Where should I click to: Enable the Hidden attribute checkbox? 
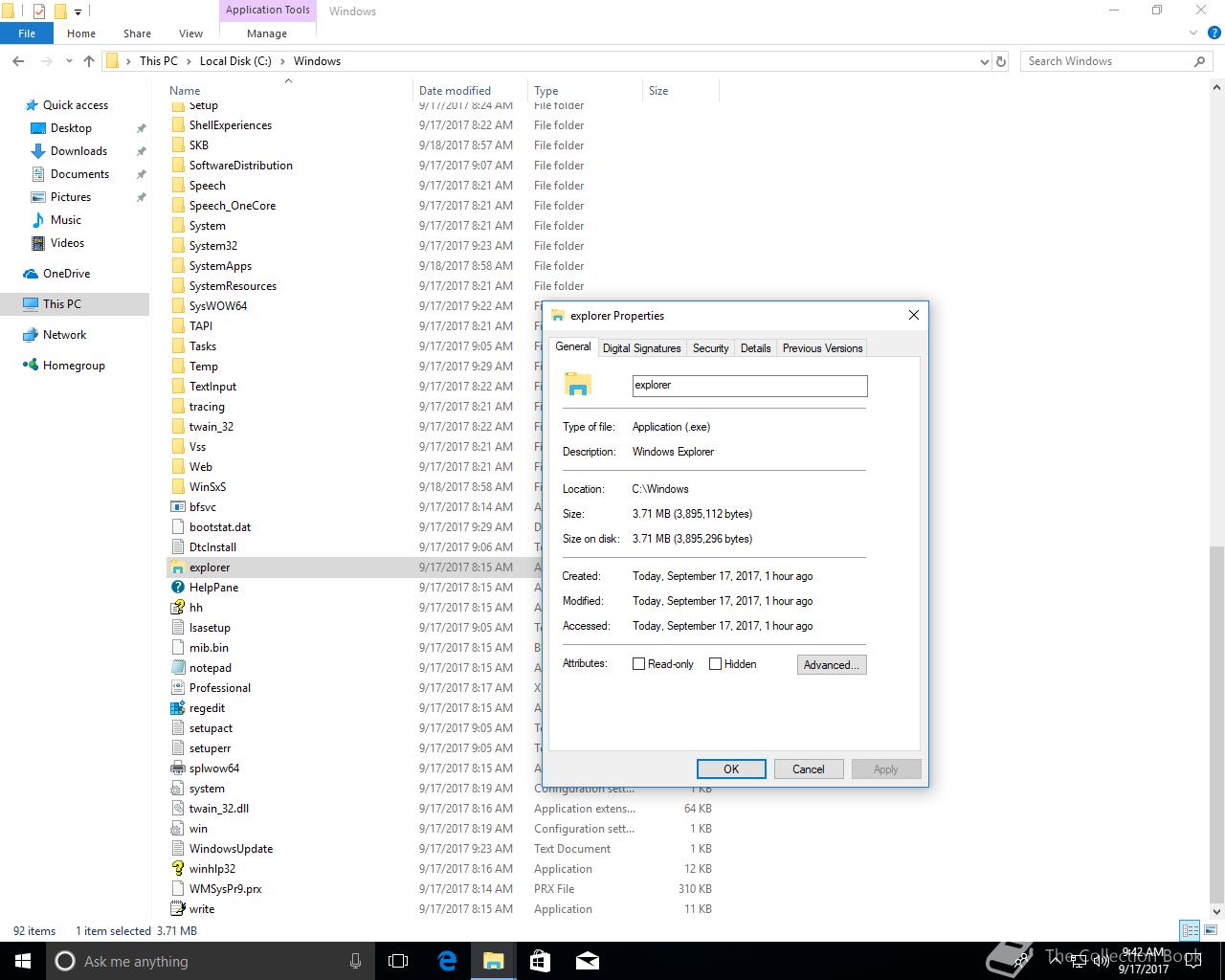click(715, 664)
